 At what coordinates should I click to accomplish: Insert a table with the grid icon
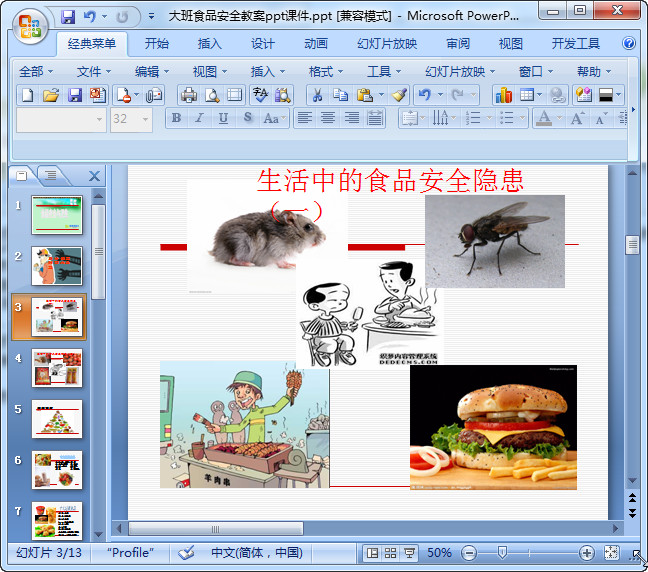point(527,95)
